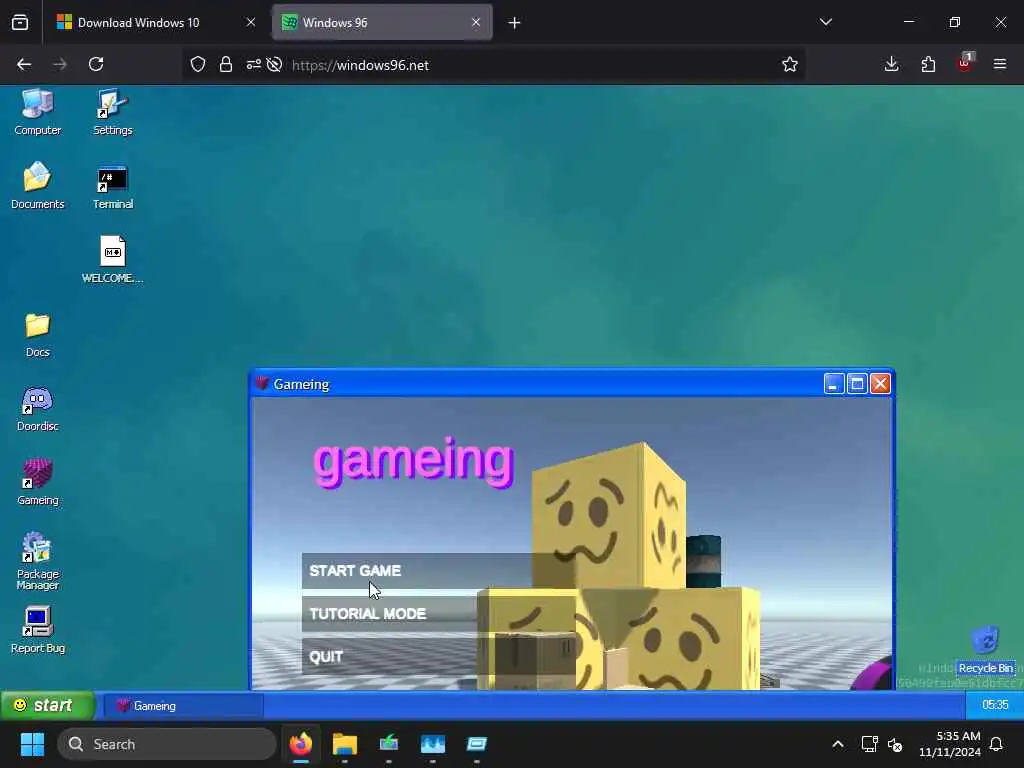Expand the list all tabs dropdown
The height and width of the screenshot is (768, 1024).
826,22
